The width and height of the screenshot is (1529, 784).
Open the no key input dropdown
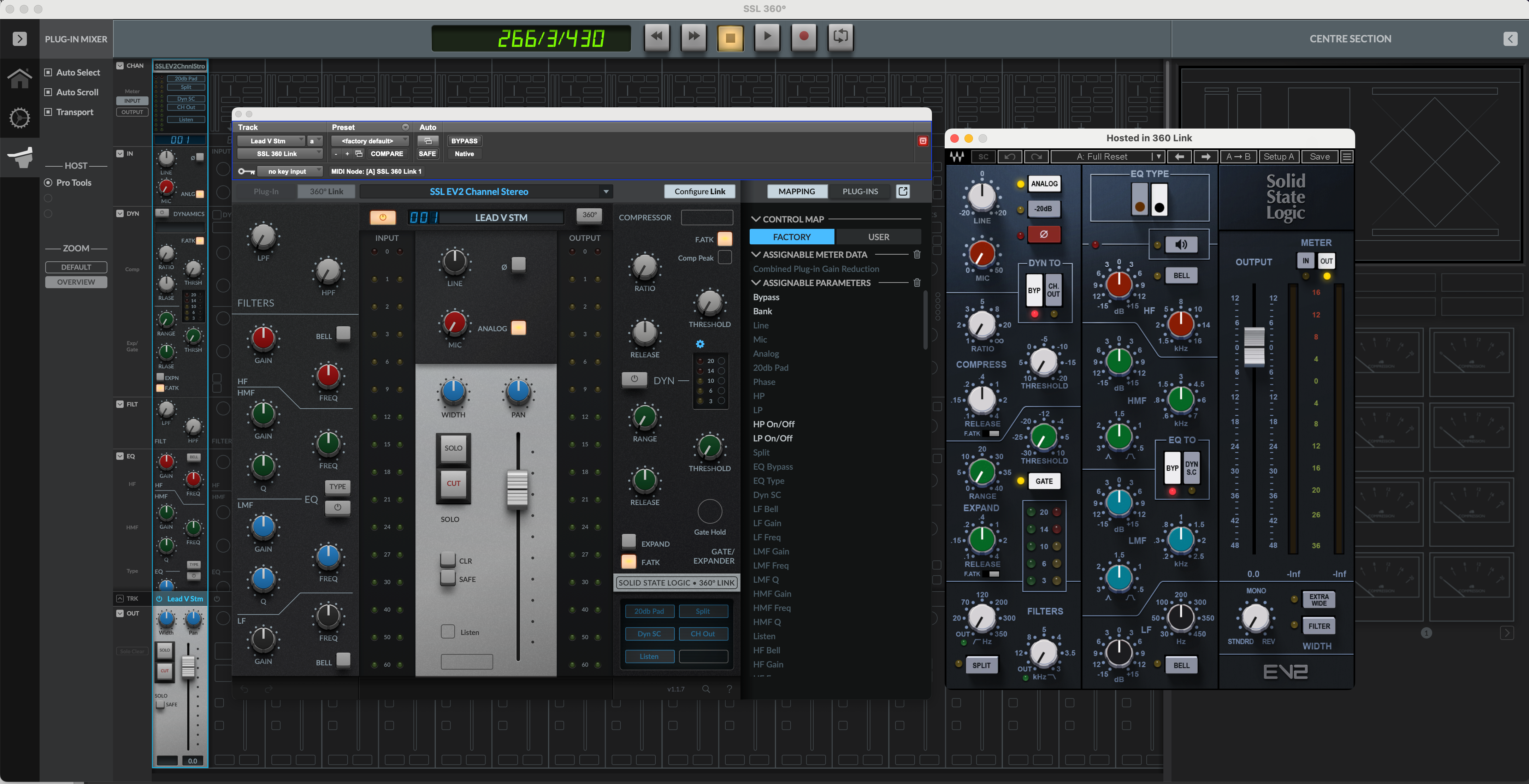coord(290,172)
